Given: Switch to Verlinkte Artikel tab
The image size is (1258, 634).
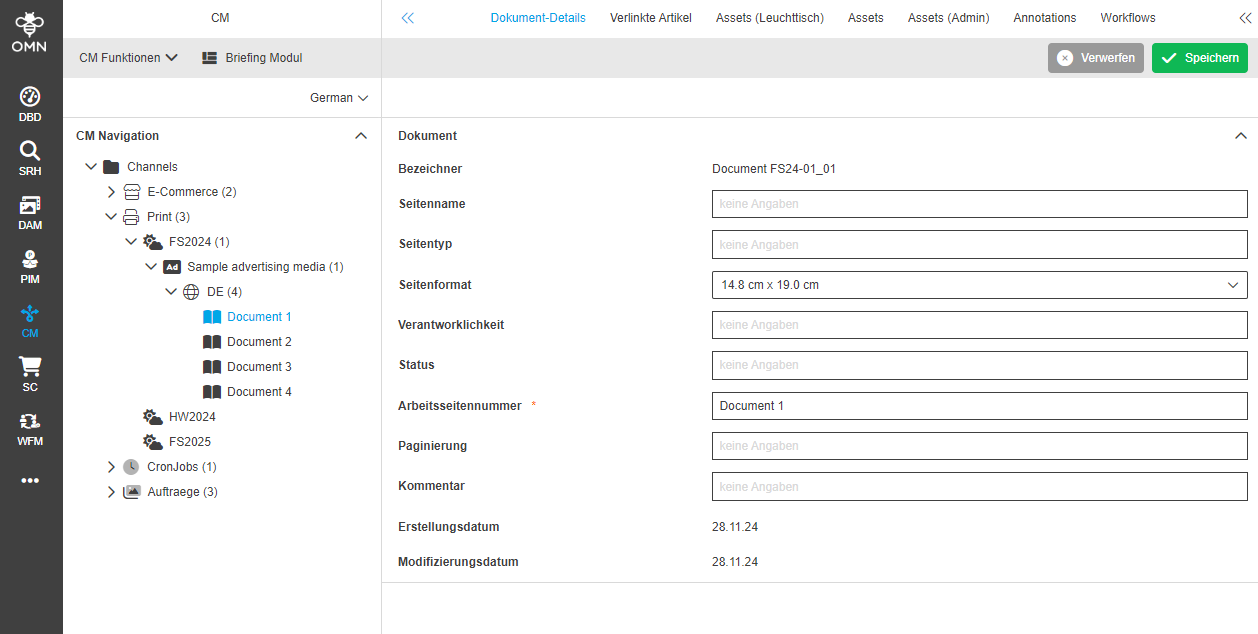Looking at the screenshot, I should click(x=650, y=18).
